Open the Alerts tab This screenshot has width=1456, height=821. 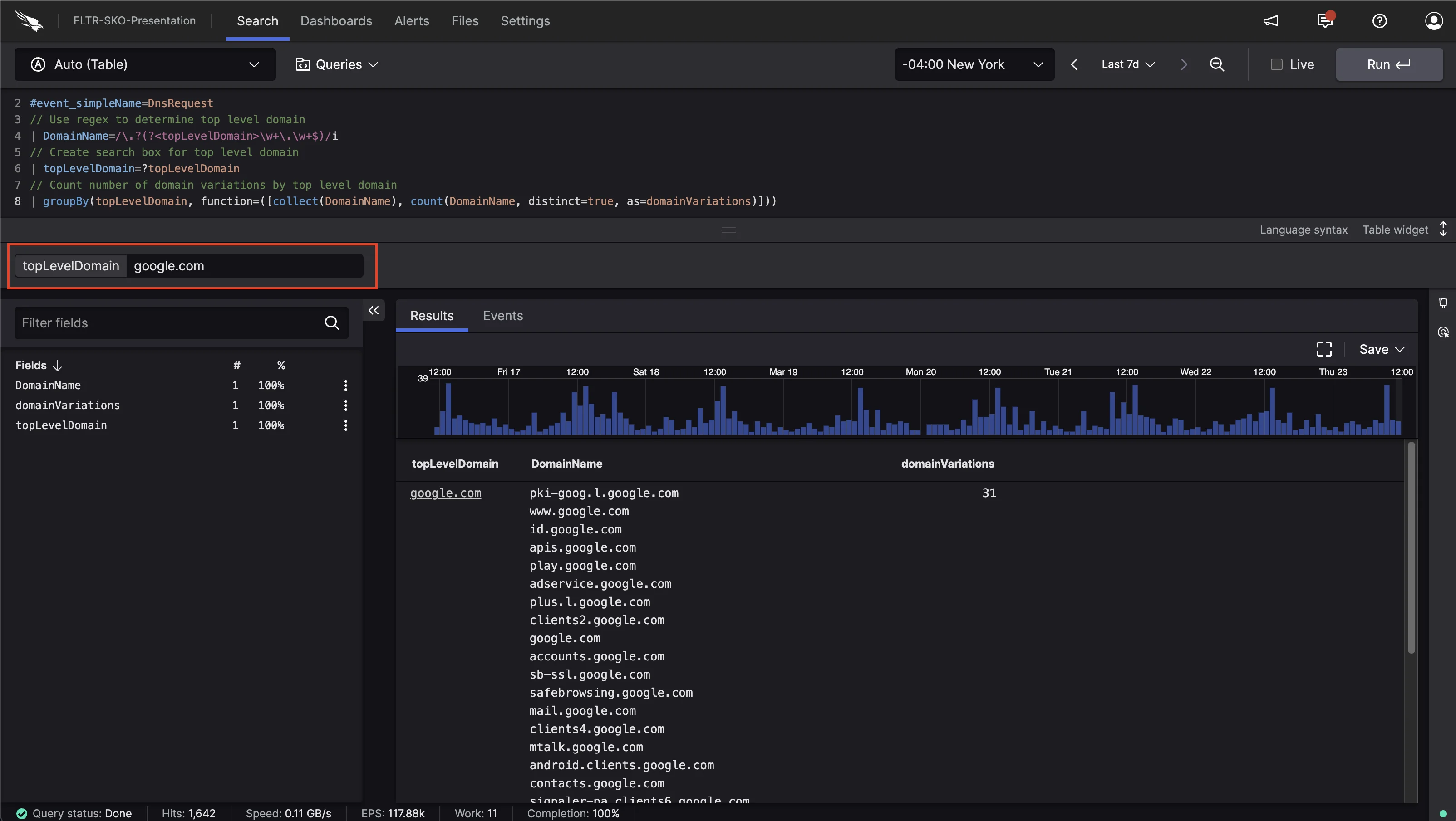(x=412, y=21)
